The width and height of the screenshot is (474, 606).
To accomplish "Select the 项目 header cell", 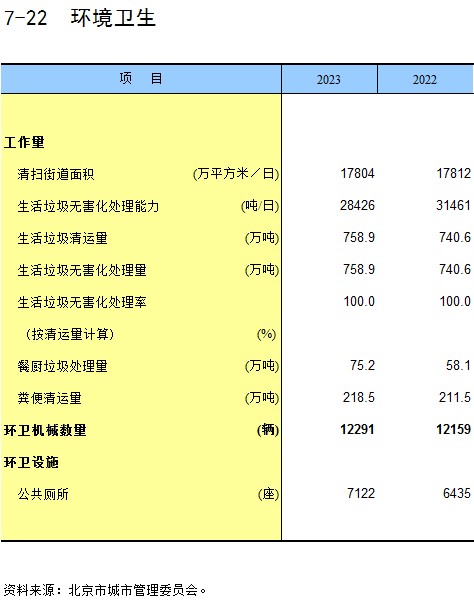I will point(141,79).
